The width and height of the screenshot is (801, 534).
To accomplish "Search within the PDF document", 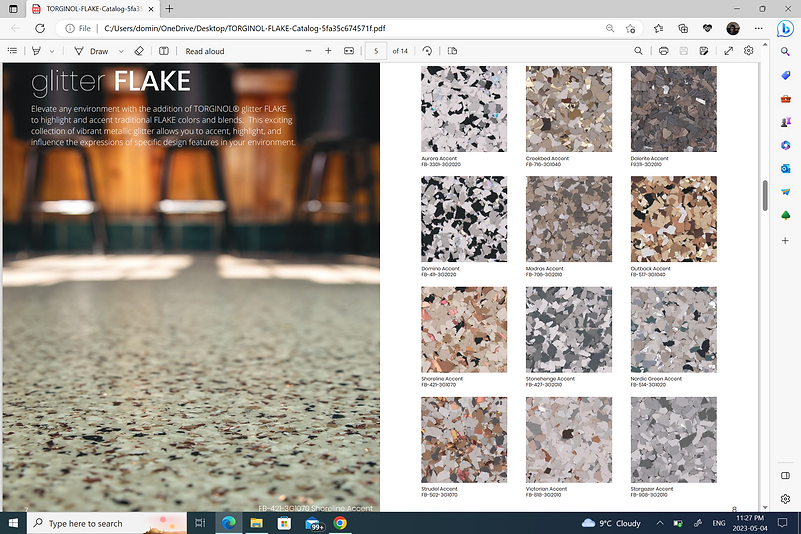I will click(x=638, y=51).
